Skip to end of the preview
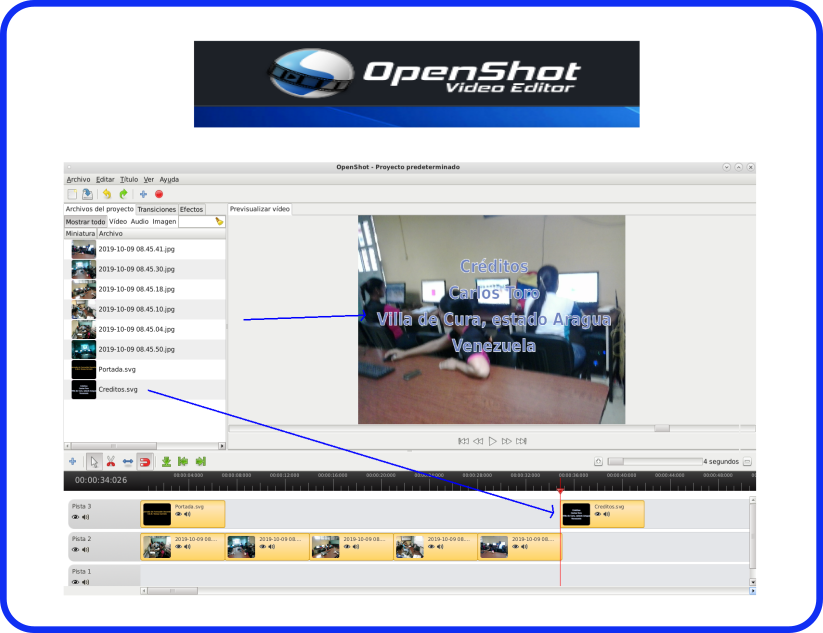The width and height of the screenshot is (823, 633). [x=521, y=441]
